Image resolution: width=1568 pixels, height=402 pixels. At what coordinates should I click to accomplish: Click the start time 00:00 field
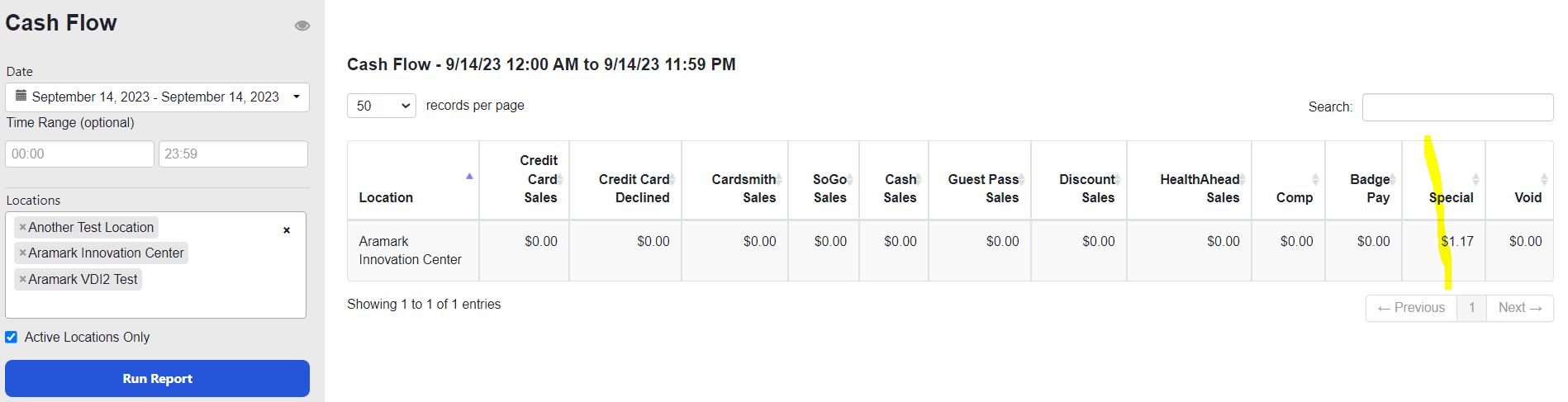point(79,154)
